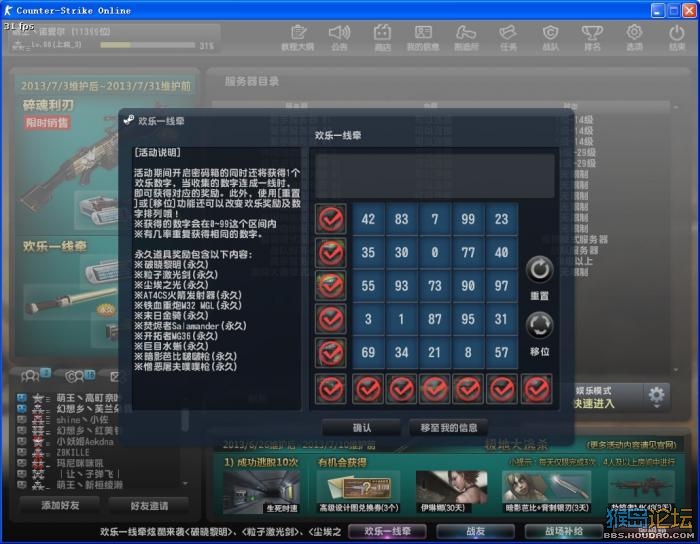The height and width of the screenshot is (544, 700).
Task: Open the 我的信息 profile card icon
Action: (x=423, y=37)
